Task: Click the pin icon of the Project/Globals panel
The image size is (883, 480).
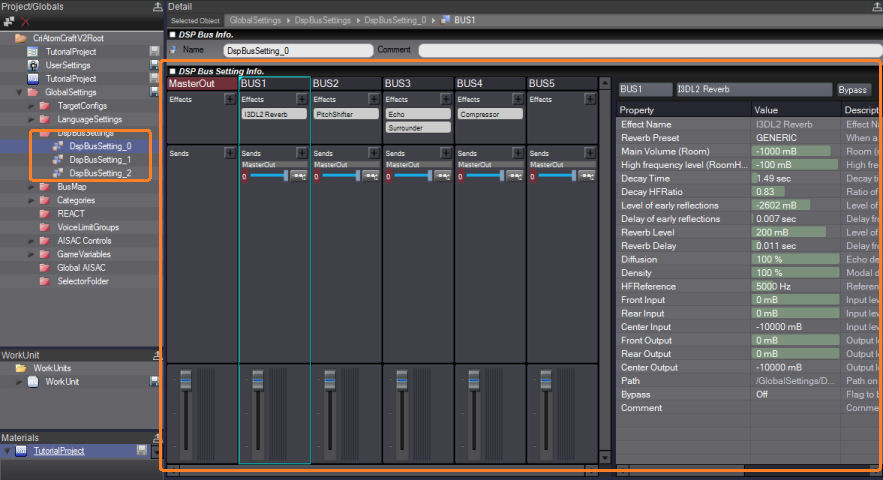Action: click(x=158, y=7)
